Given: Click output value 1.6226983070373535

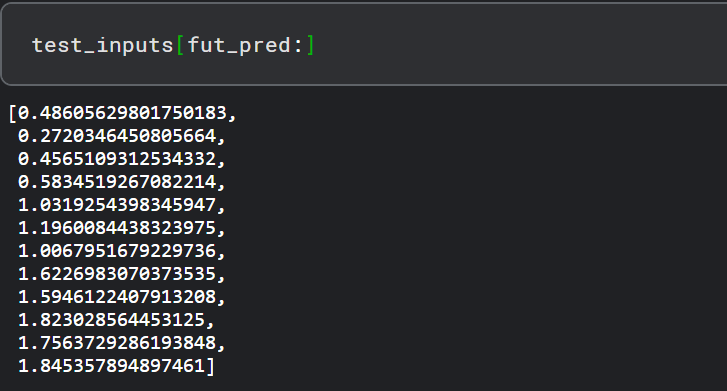Looking at the screenshot, I should click(x=117, y=274).
